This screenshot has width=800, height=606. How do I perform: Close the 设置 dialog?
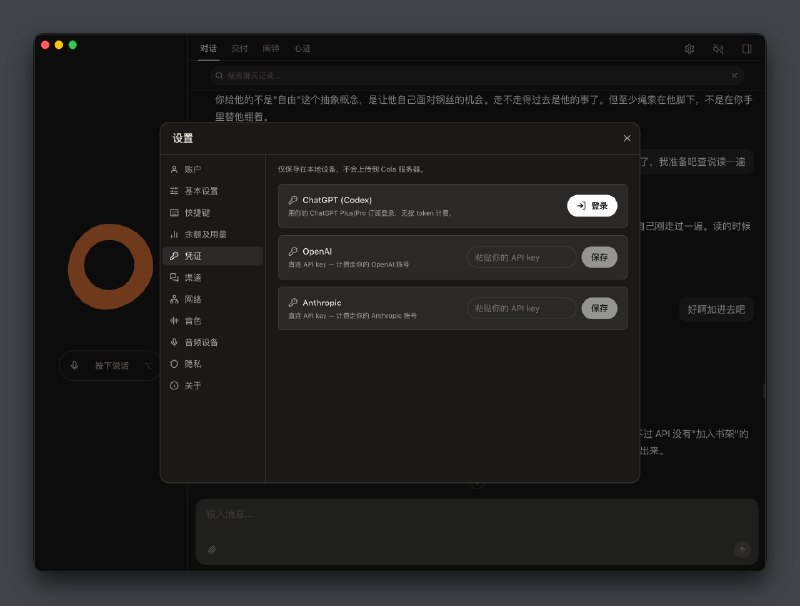coord(627,138)
